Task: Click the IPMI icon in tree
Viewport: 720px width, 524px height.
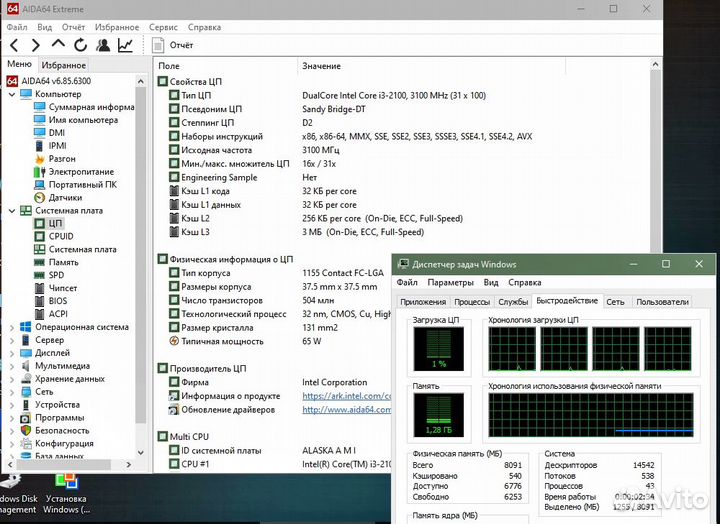Action: point(39,146)
